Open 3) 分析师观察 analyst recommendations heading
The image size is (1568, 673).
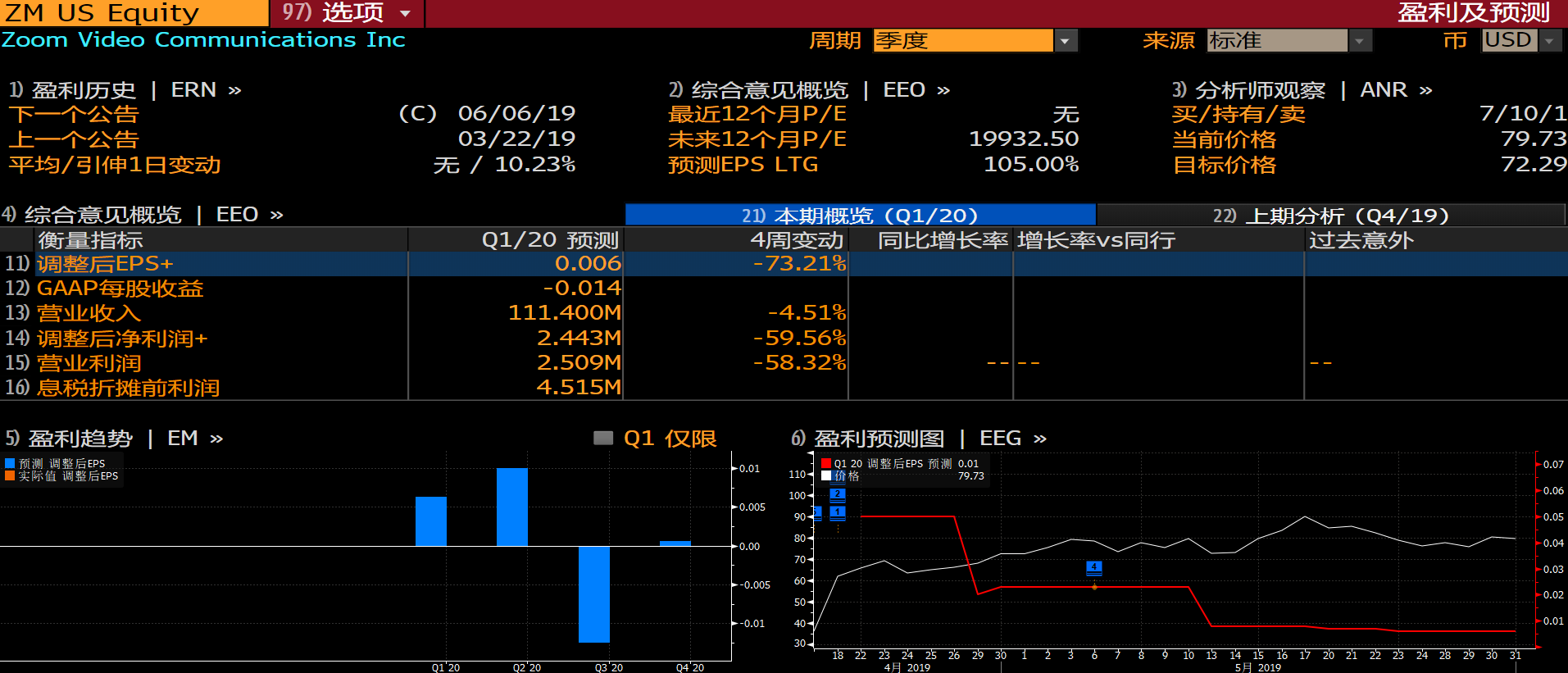(x=1248, y=89)
